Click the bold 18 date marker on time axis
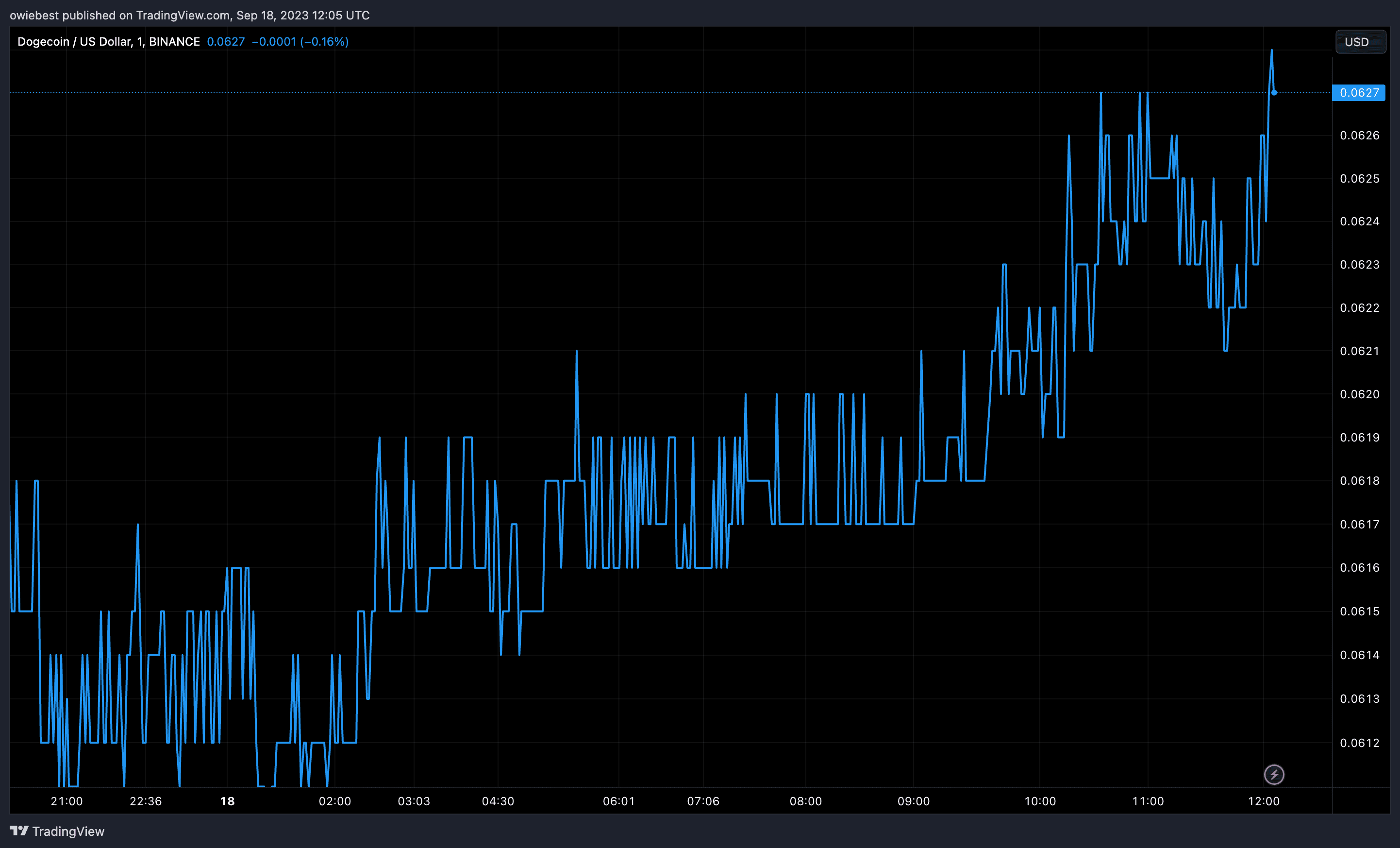Screen dimensions: 1400x848 pos(227,801)
